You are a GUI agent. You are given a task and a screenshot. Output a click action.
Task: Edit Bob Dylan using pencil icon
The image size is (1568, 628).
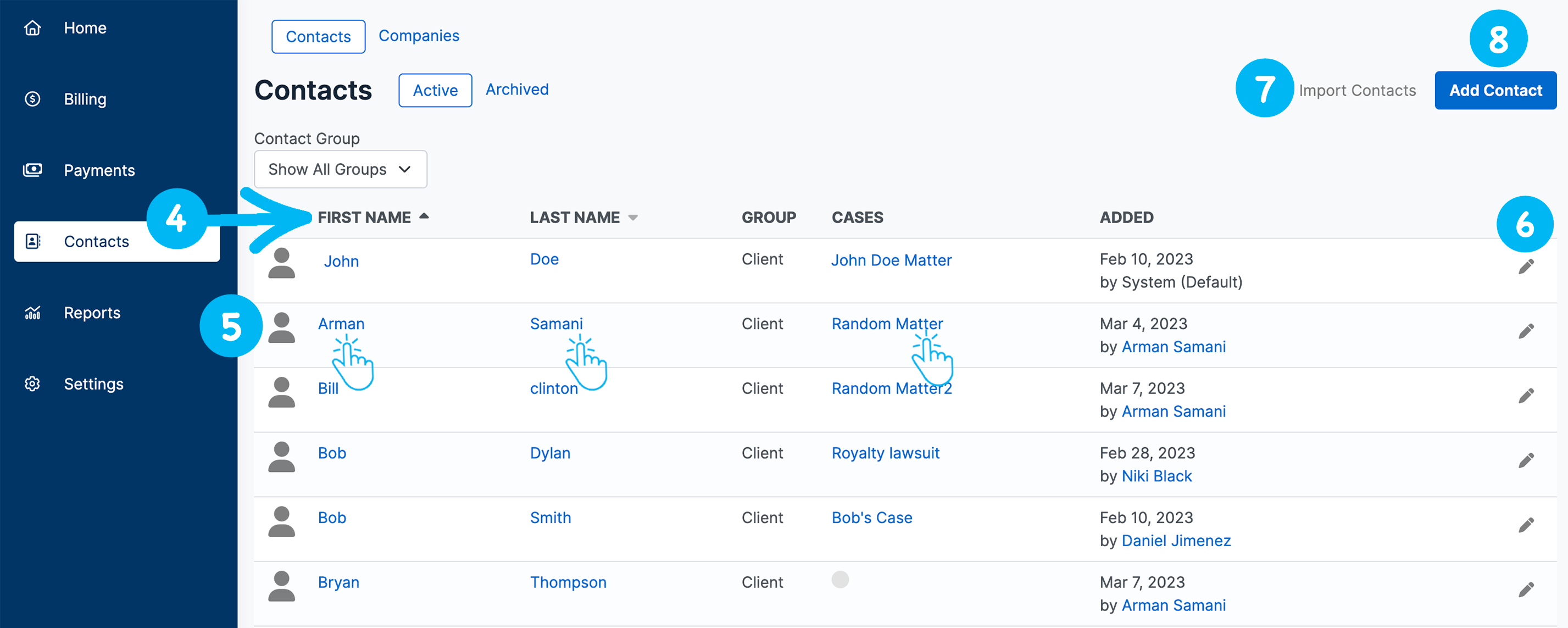tap(1525, 460)
